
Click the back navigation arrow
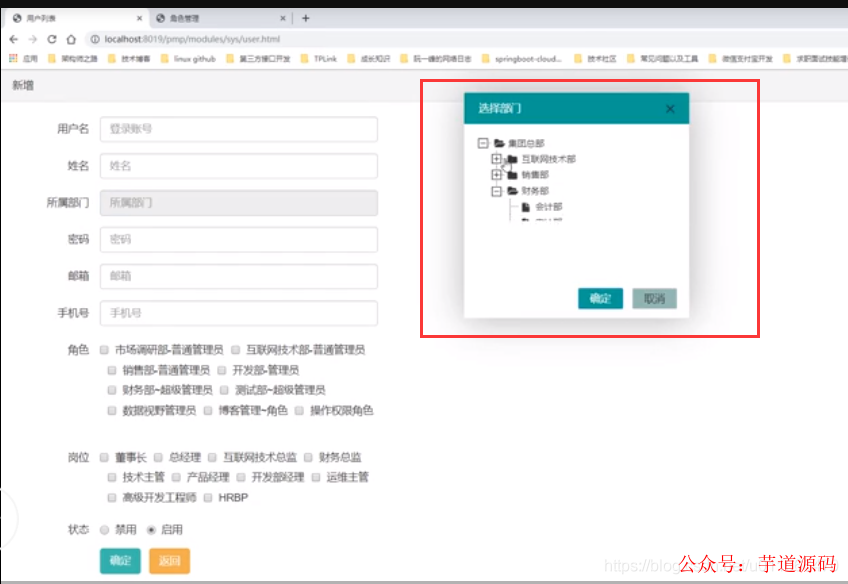click(x=15, y=38)
